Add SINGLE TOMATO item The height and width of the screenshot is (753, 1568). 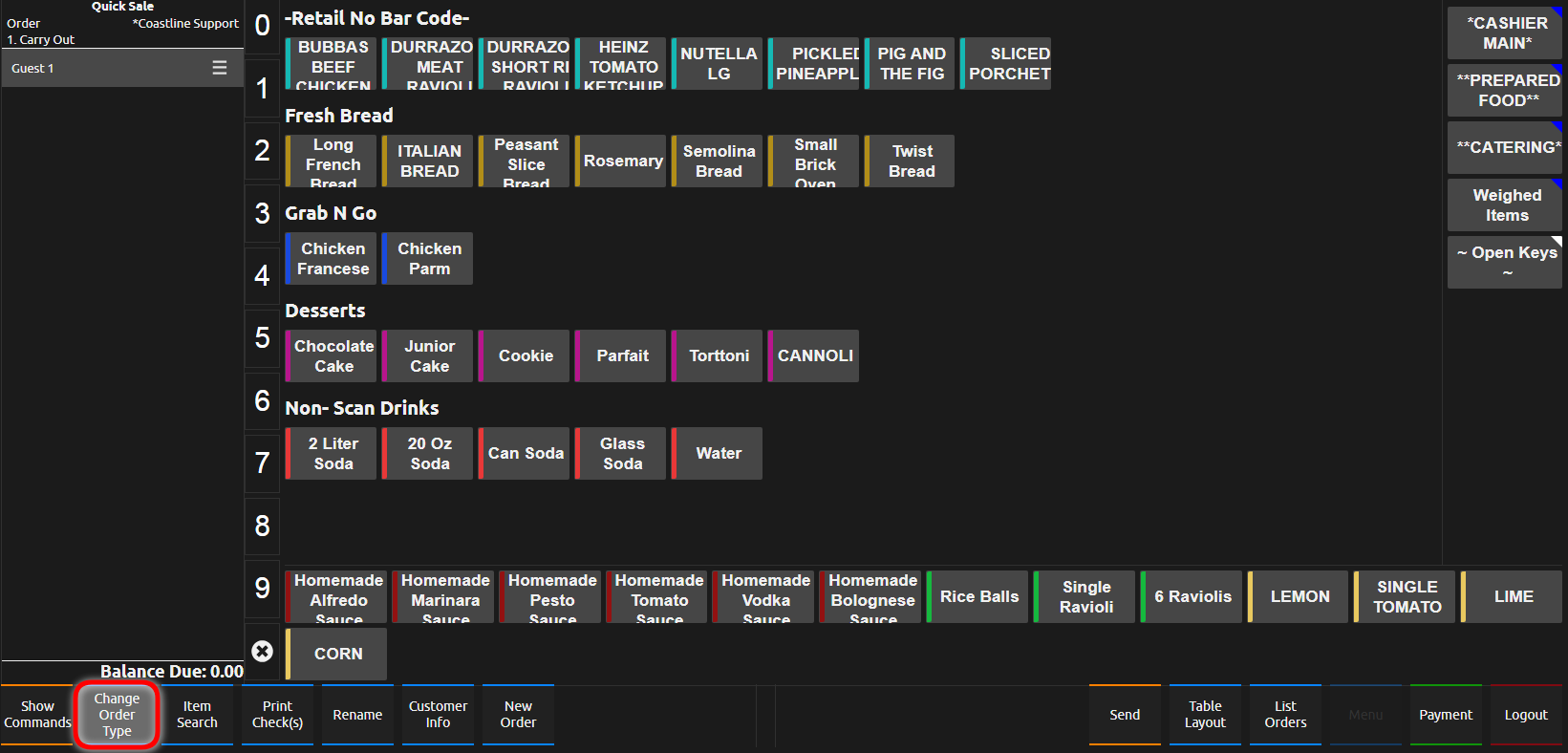tap(1405, 596)
